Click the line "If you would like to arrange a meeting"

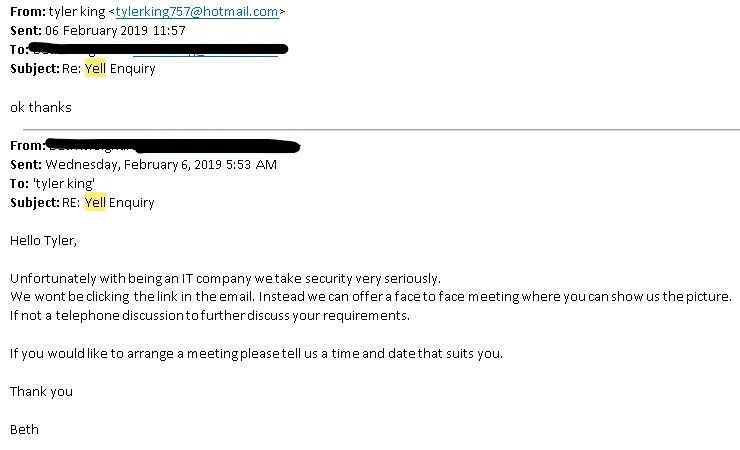click(256, 353)
